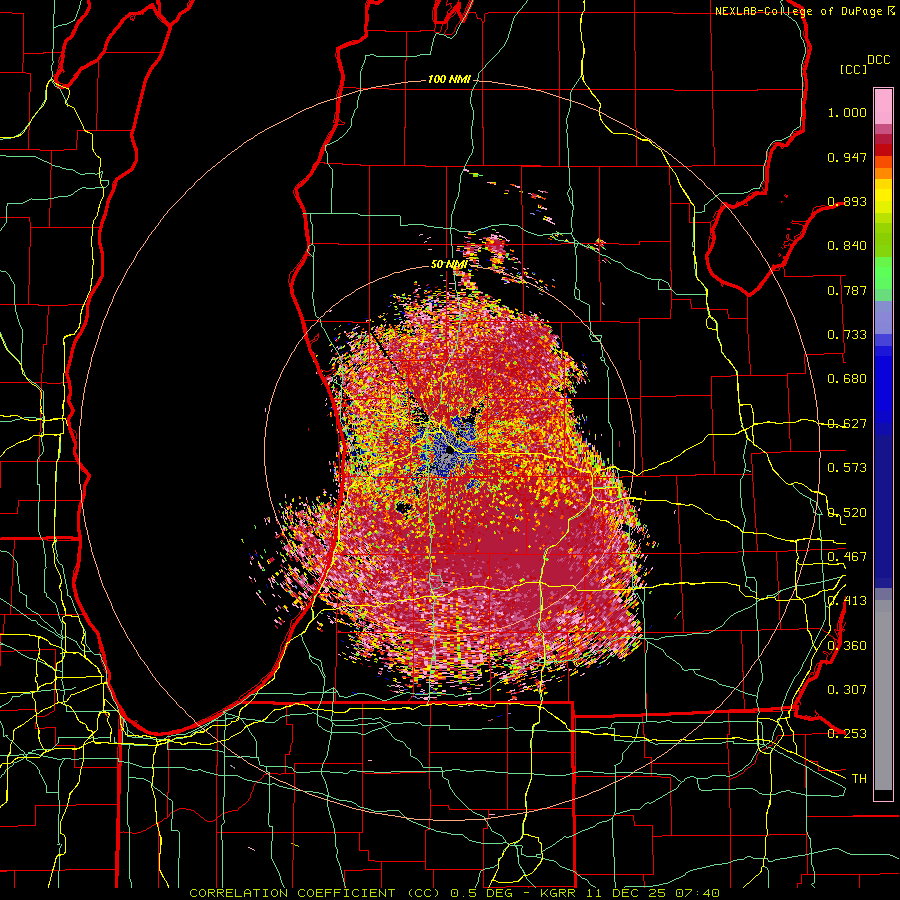Click the green segment of the color bar
The height and width of the screenshot is (900, 900).
point(883,273)
